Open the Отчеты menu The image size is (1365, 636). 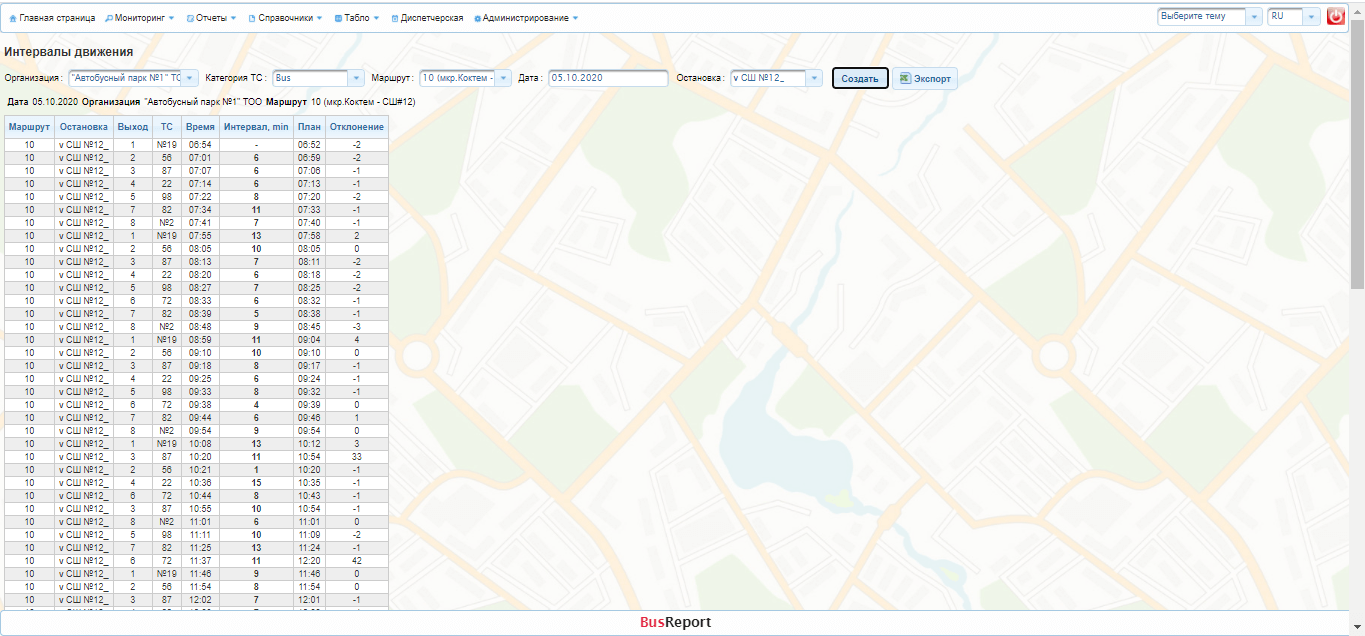pyautogui.click(x=211, y=18)
